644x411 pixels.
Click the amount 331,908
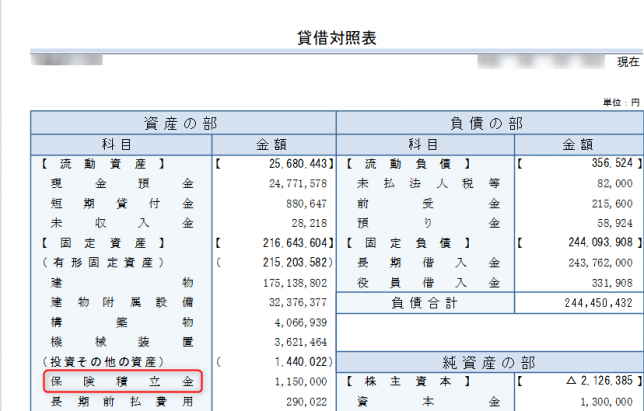612,283
